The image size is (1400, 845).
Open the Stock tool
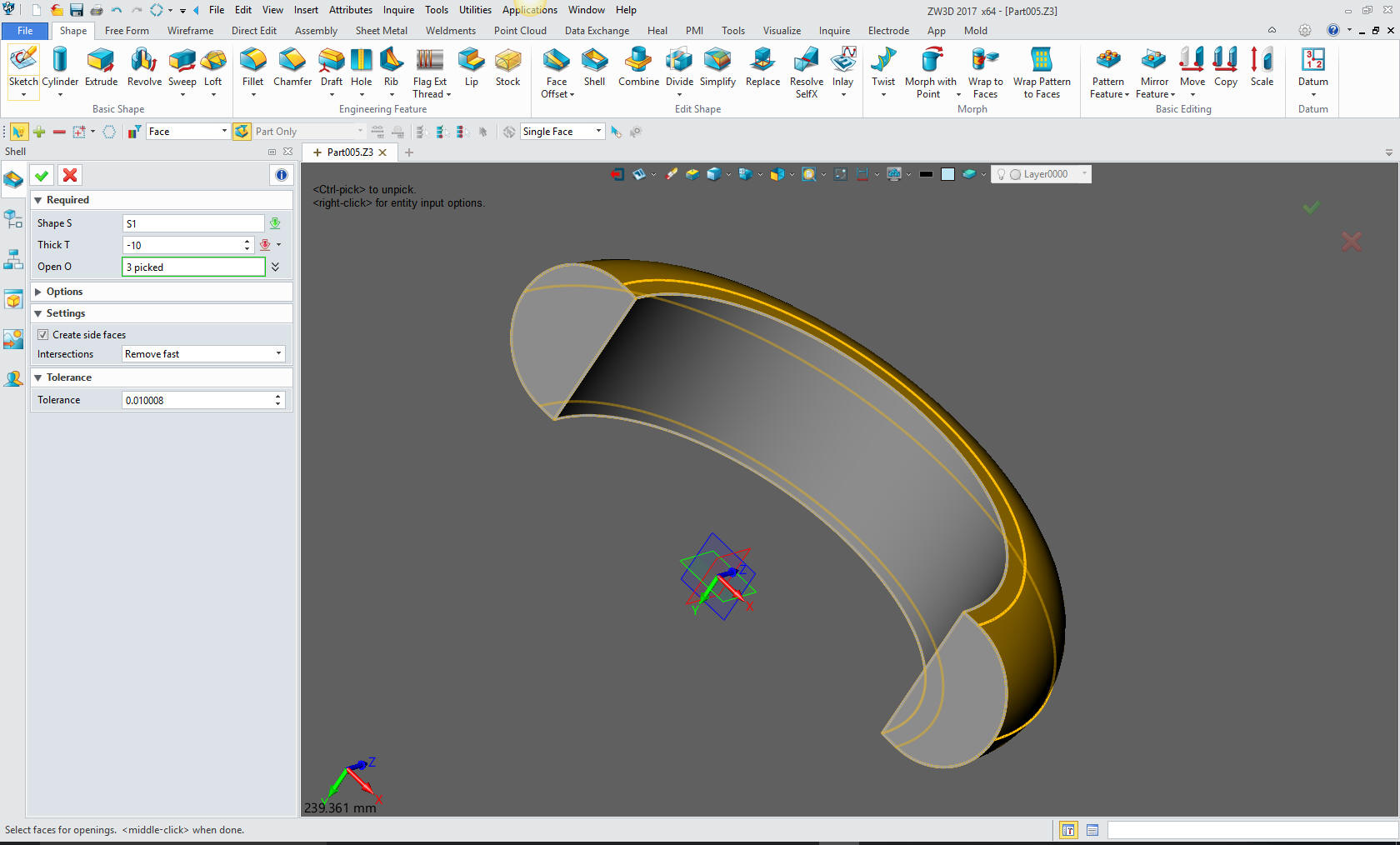click(507, 67)
